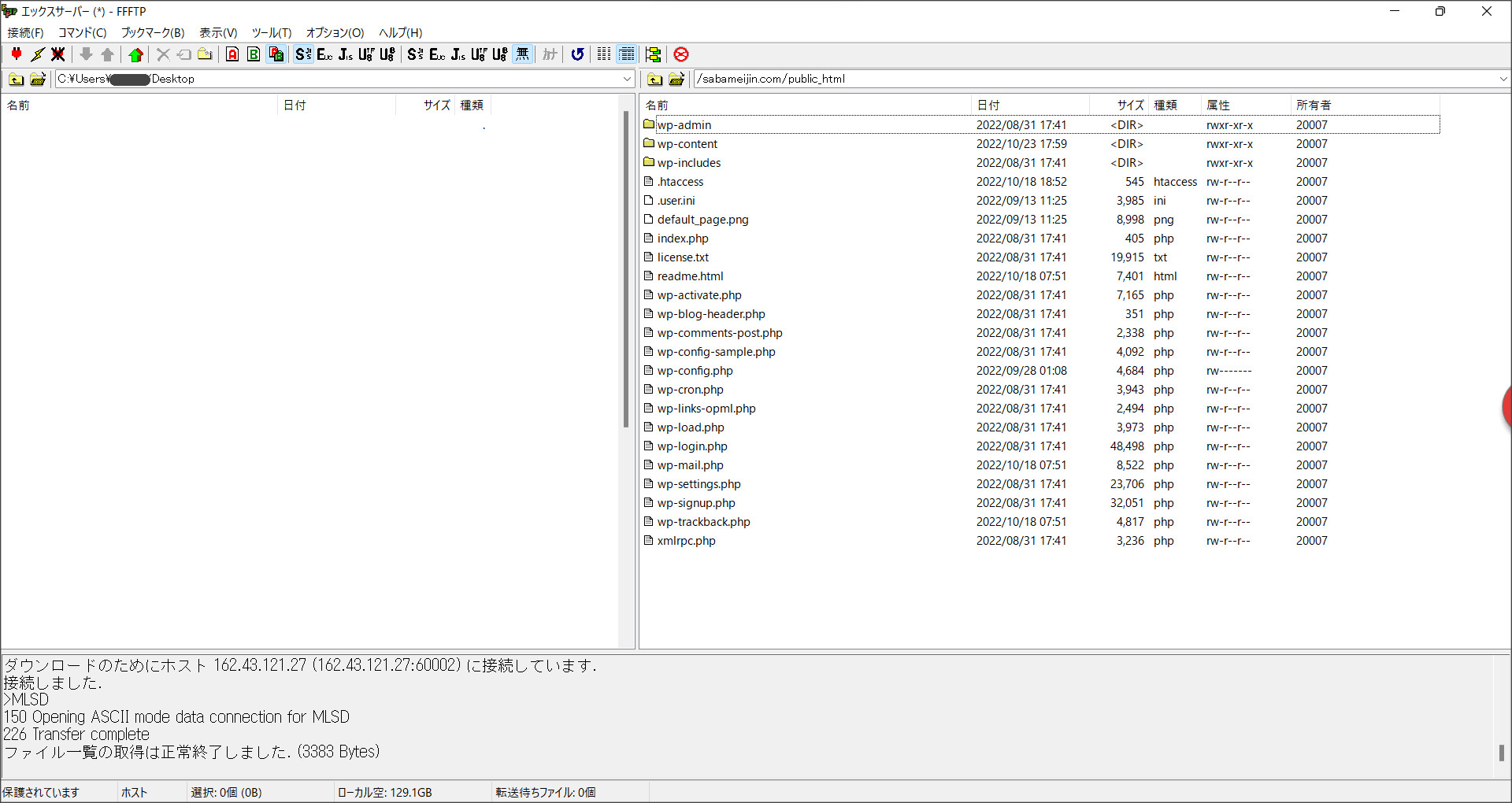
Task: Open the ブックマーク(B) menu
Action: [x=152, y=32]
